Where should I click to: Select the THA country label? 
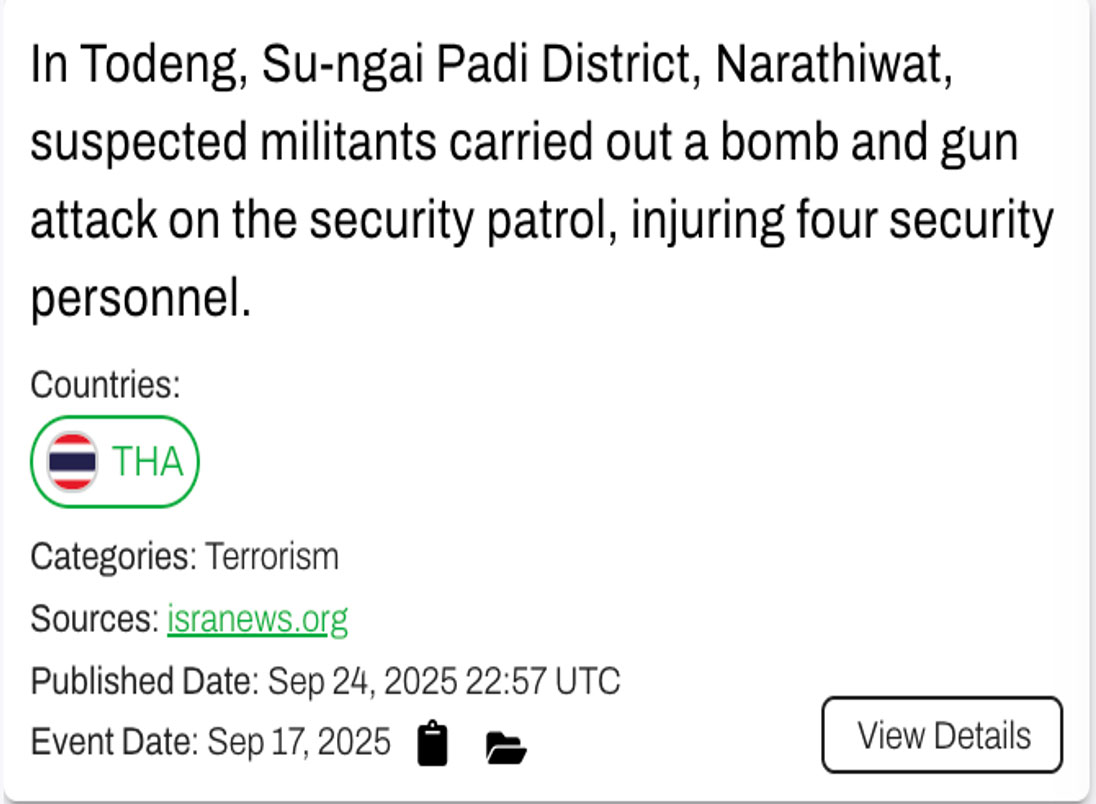148,462
